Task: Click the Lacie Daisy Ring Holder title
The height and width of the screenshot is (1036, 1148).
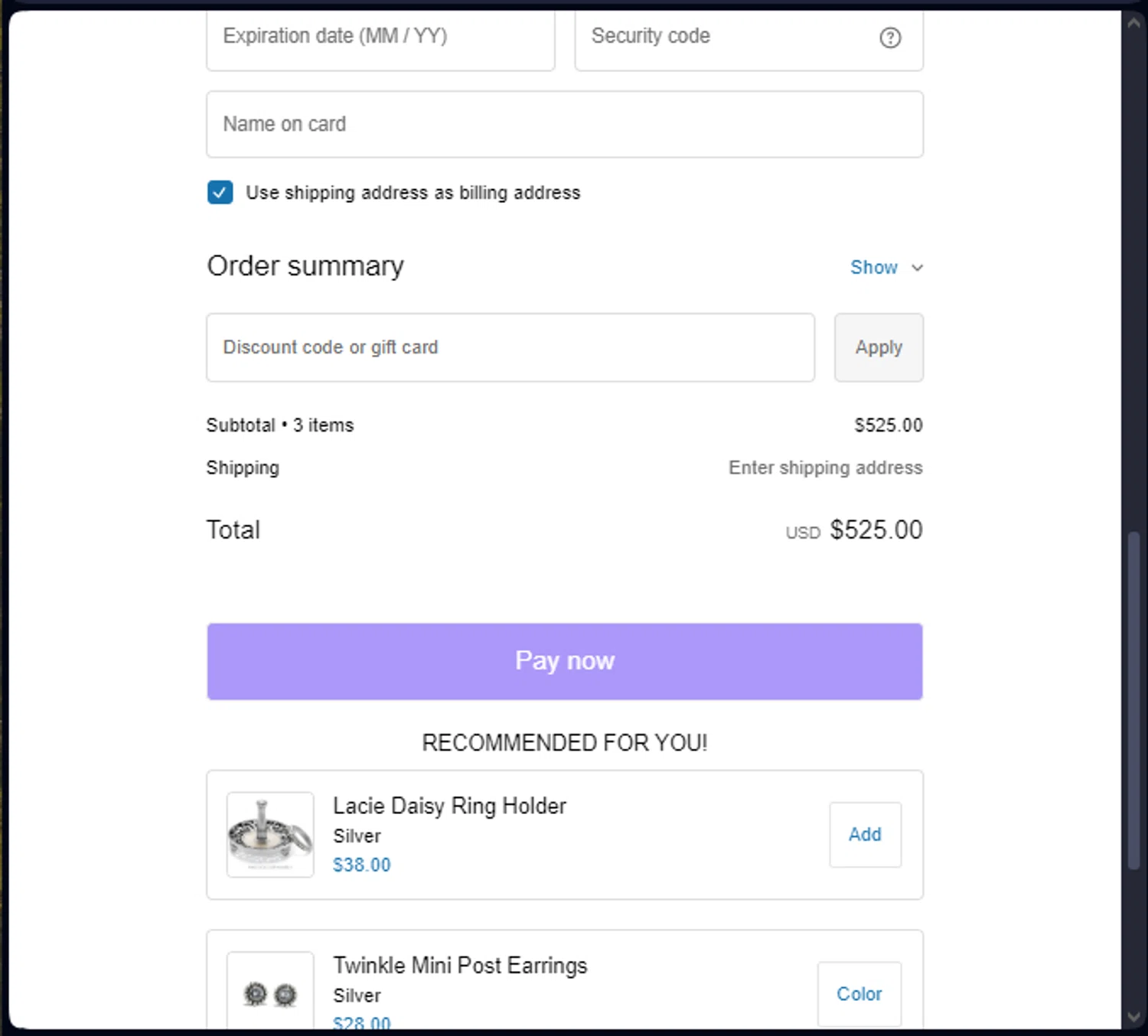Action: click(449, 806)
